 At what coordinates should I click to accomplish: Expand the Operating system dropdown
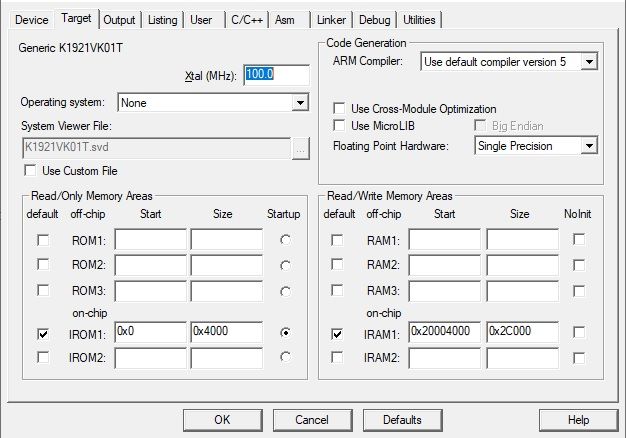coord(300,102)
